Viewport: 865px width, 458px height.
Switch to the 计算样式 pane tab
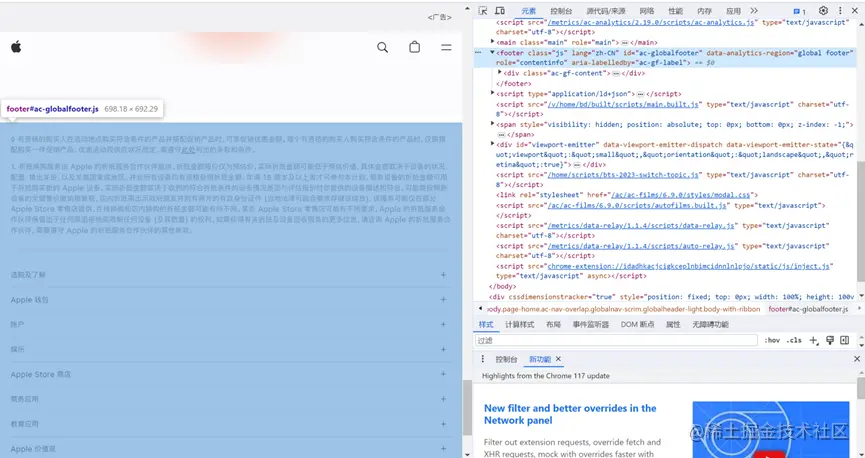click(x=519, y=324)
